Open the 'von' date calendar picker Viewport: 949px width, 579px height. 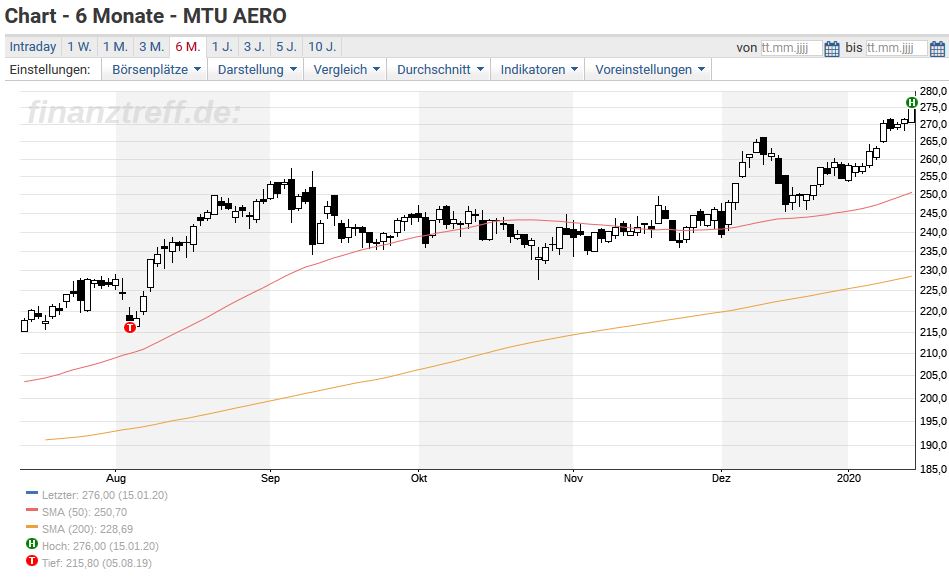[832, 48]
